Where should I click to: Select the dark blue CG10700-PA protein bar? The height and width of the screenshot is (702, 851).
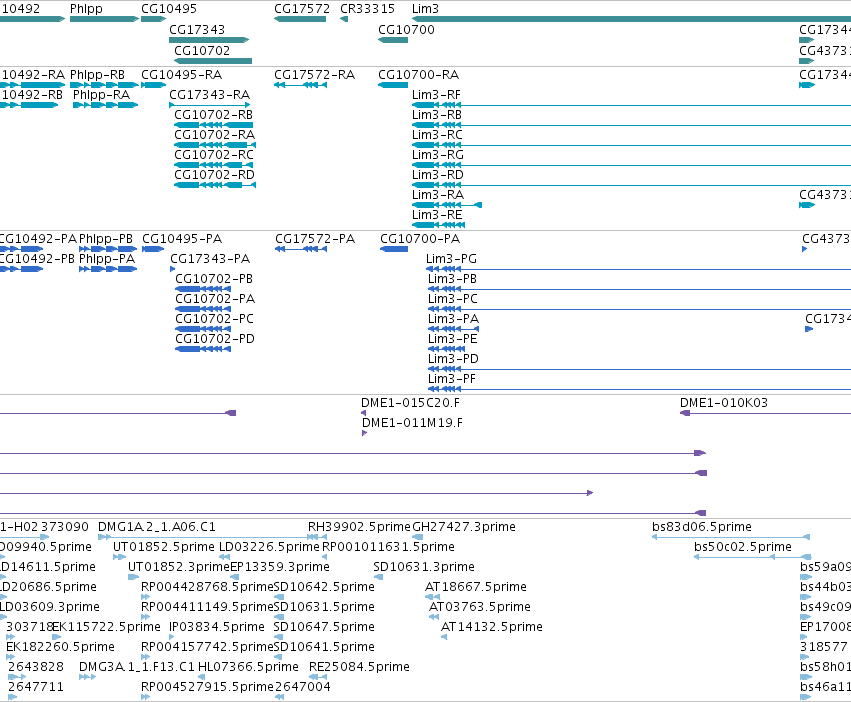pos(394,249)
